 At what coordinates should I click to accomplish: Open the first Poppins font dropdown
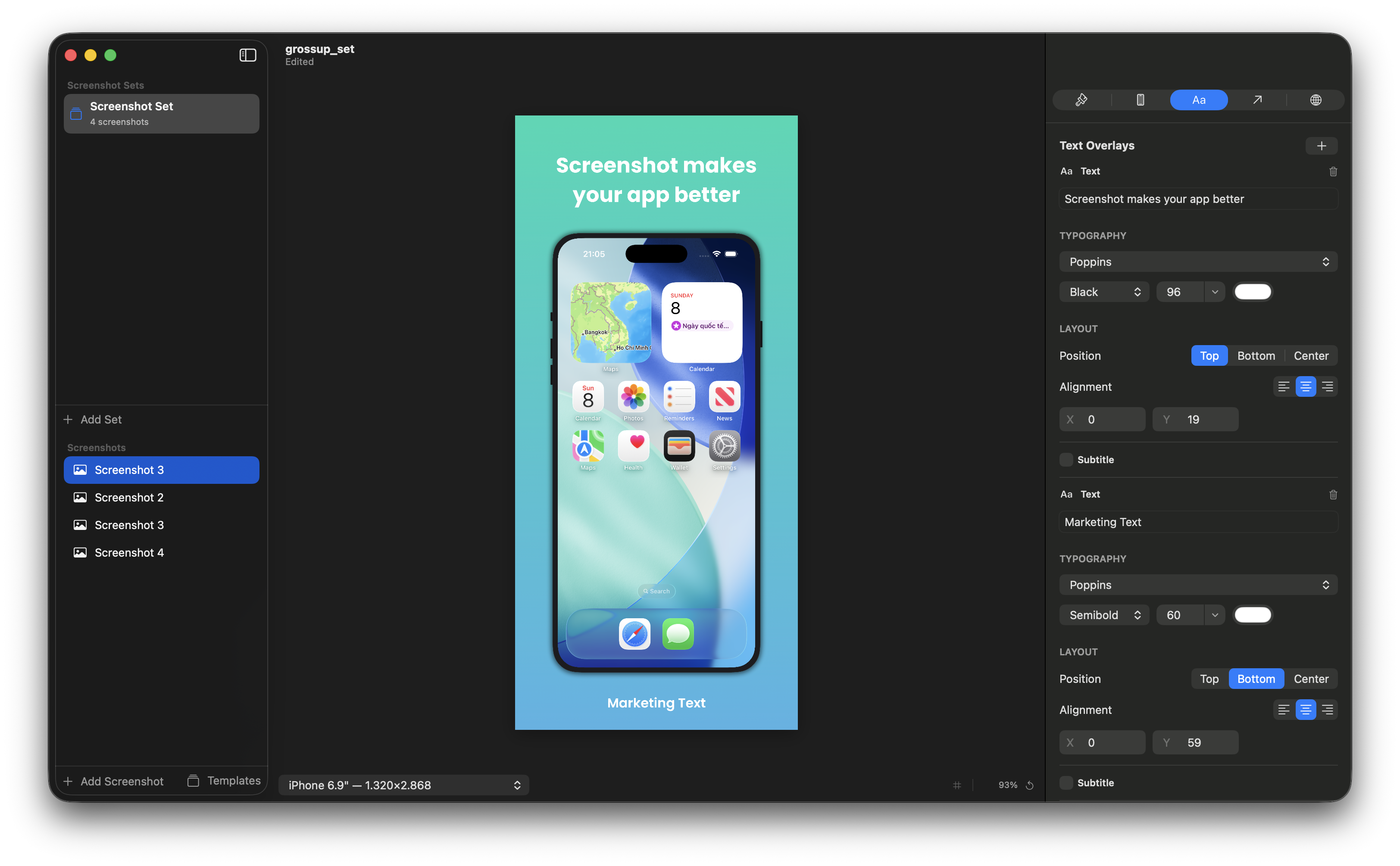[1198, 262]
